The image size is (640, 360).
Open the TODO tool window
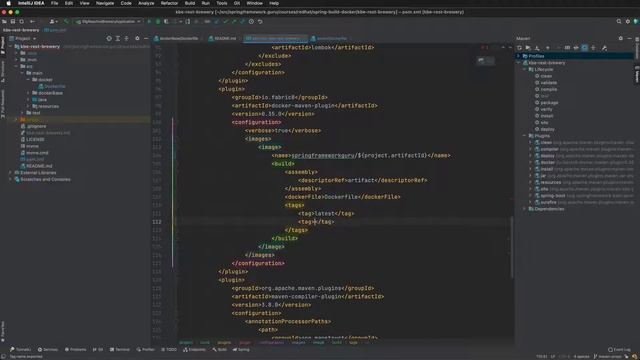(169, 350)
